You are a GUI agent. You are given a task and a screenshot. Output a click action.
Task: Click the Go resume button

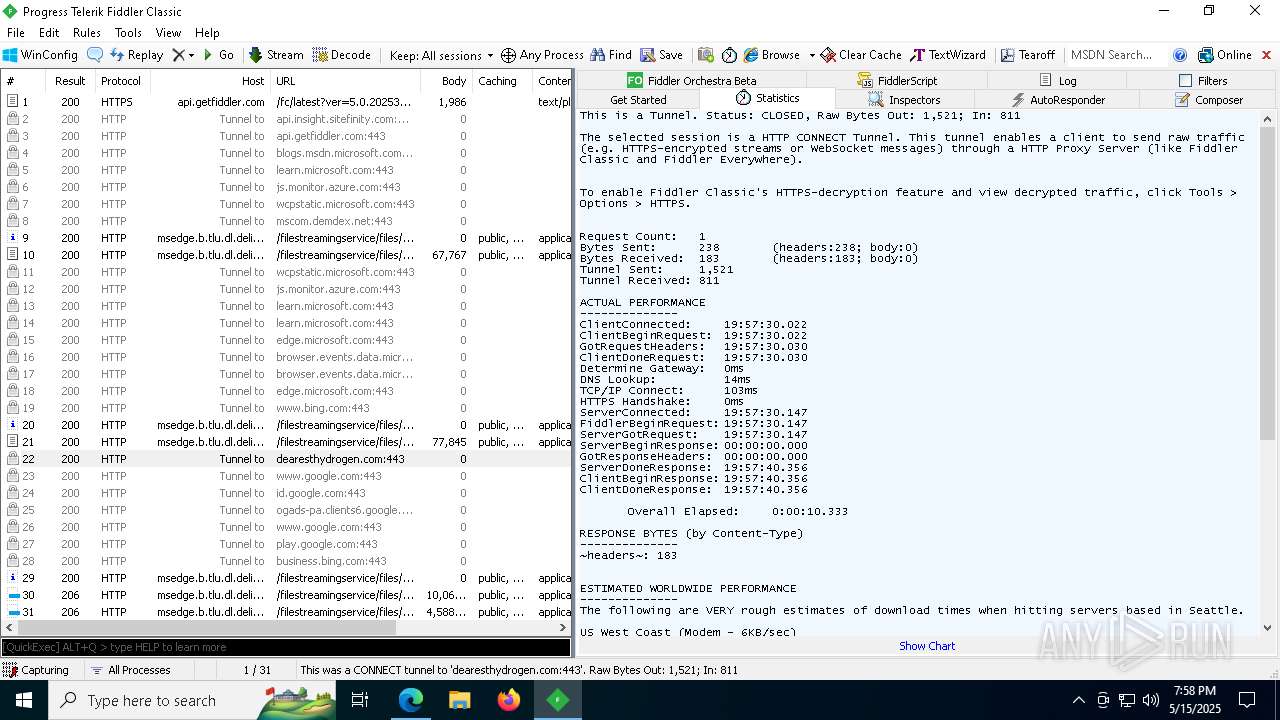pos(218,55)
